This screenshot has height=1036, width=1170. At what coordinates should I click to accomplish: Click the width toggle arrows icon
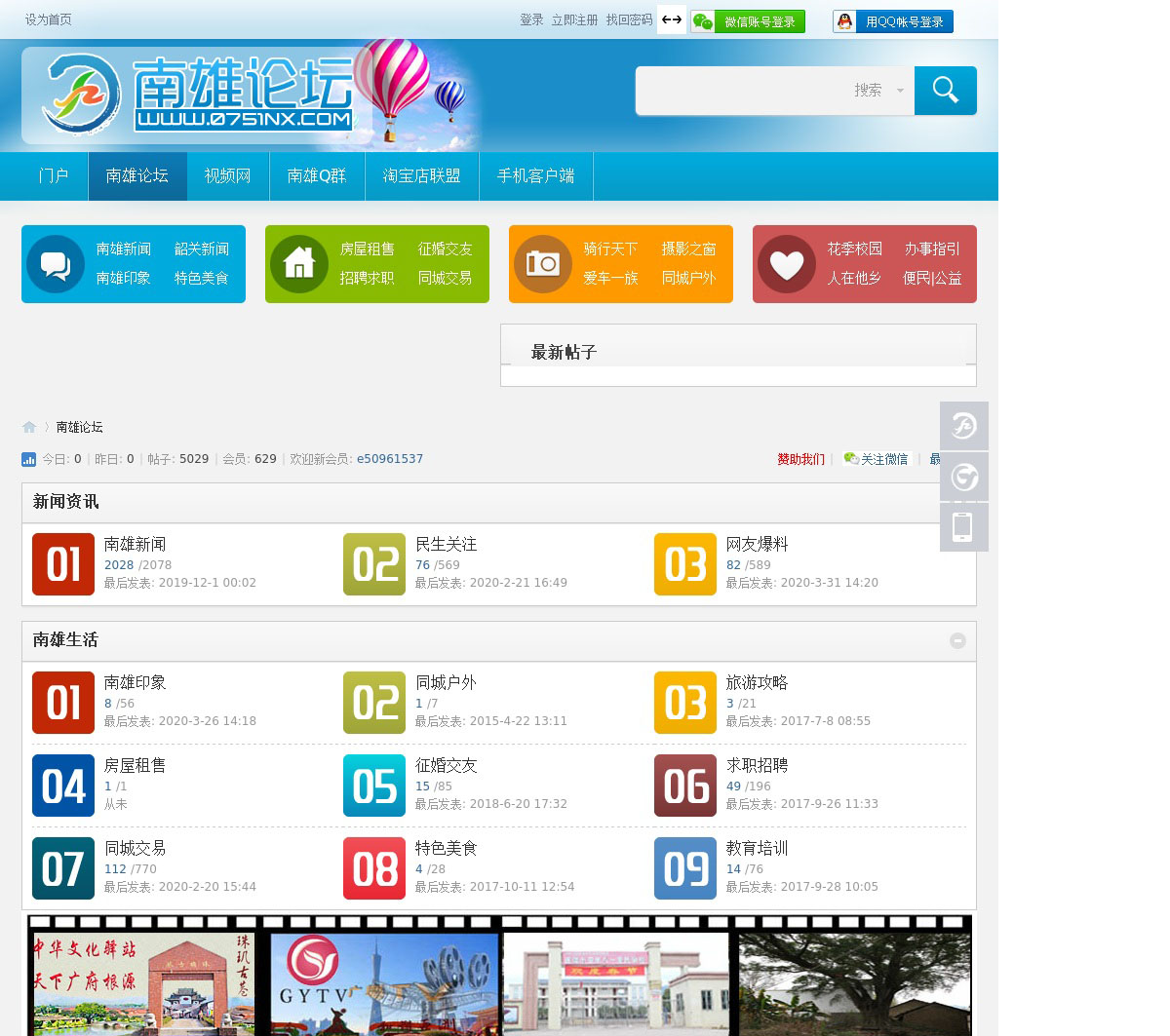[x=672, y=20]
